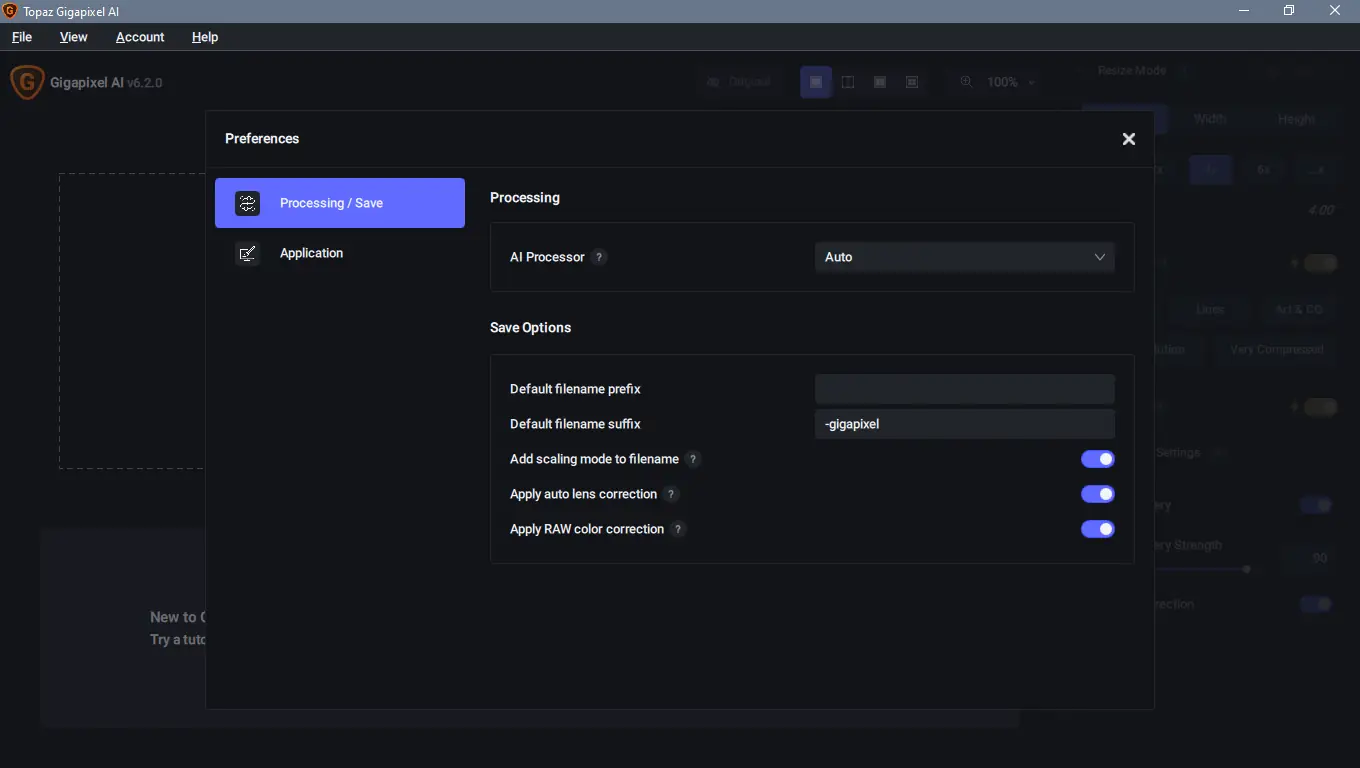Switch to the Application preferences tab
The image size is (1360, 768).
tap(340, 253)
